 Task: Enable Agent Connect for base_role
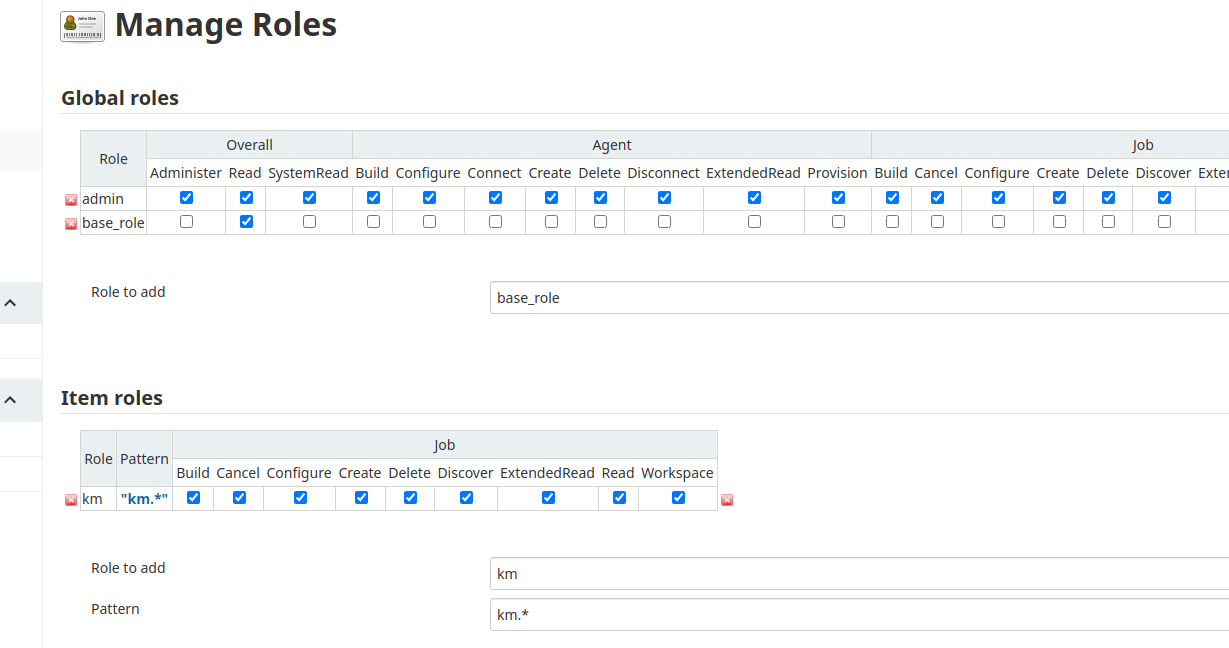495,222
